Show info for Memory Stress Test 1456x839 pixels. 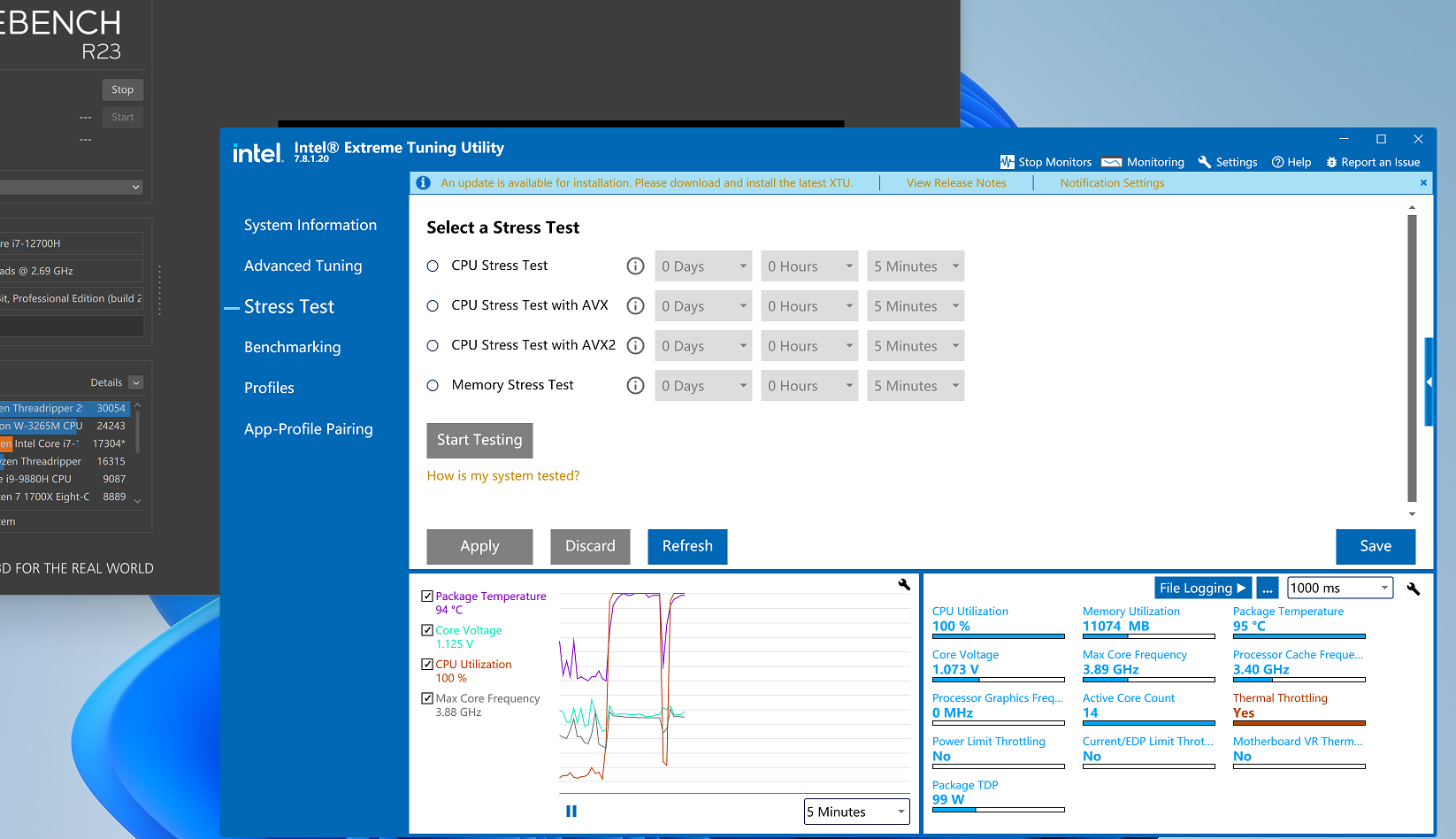[635, 385]
